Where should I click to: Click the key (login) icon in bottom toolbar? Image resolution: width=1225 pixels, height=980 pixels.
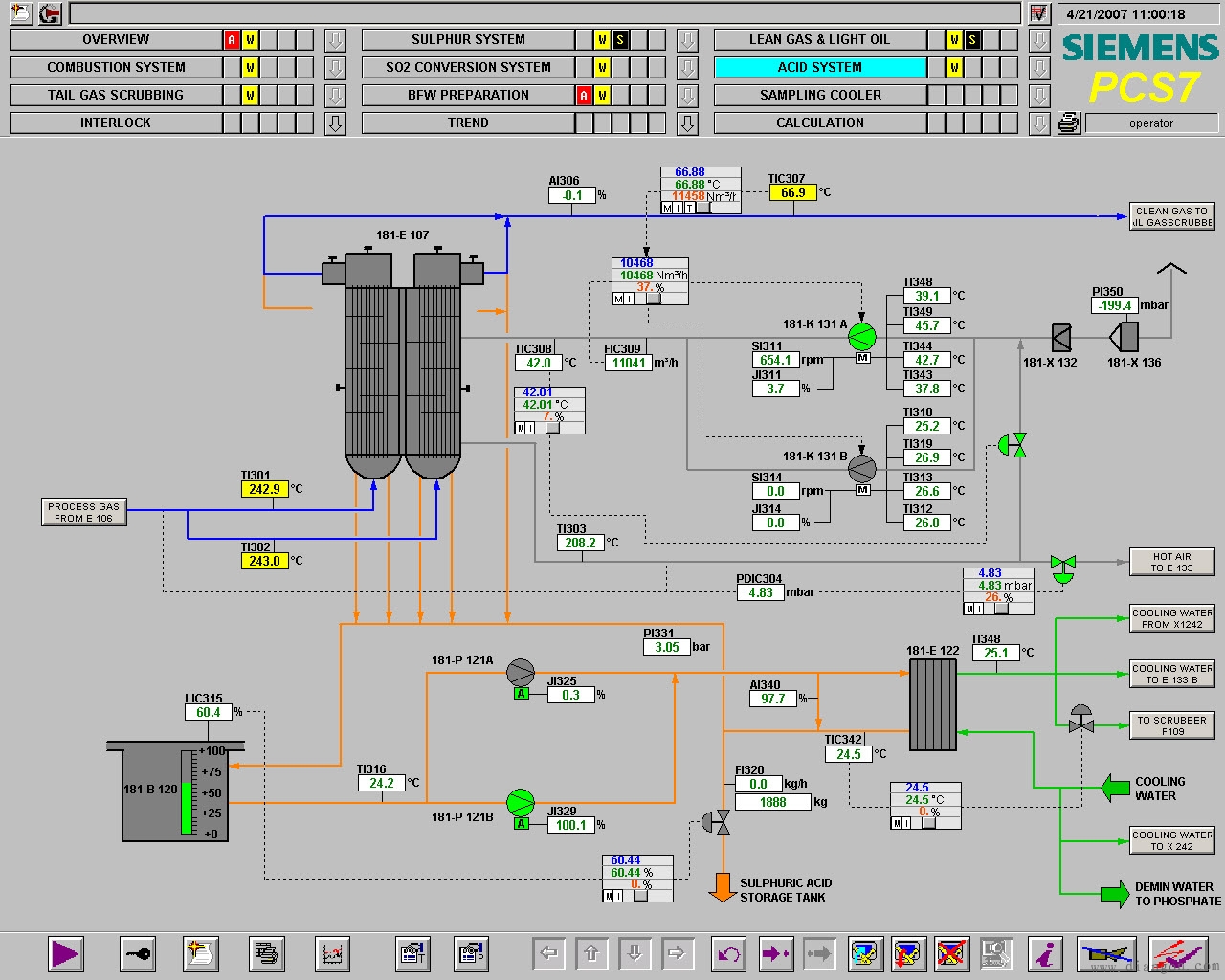[x=138, y=953]
